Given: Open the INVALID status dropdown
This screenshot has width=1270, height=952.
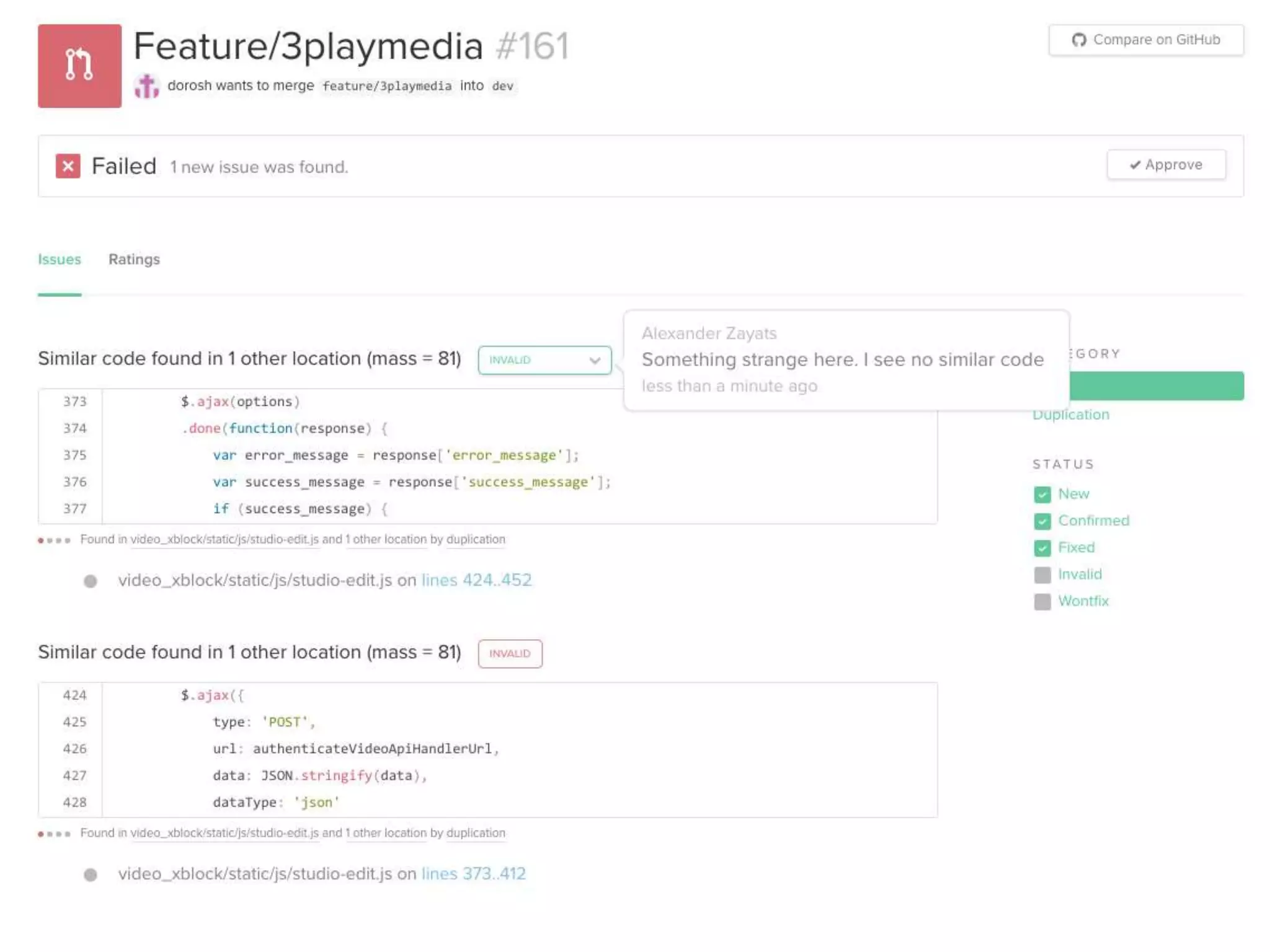Looking at the screenshot, I should coord(544,360).
